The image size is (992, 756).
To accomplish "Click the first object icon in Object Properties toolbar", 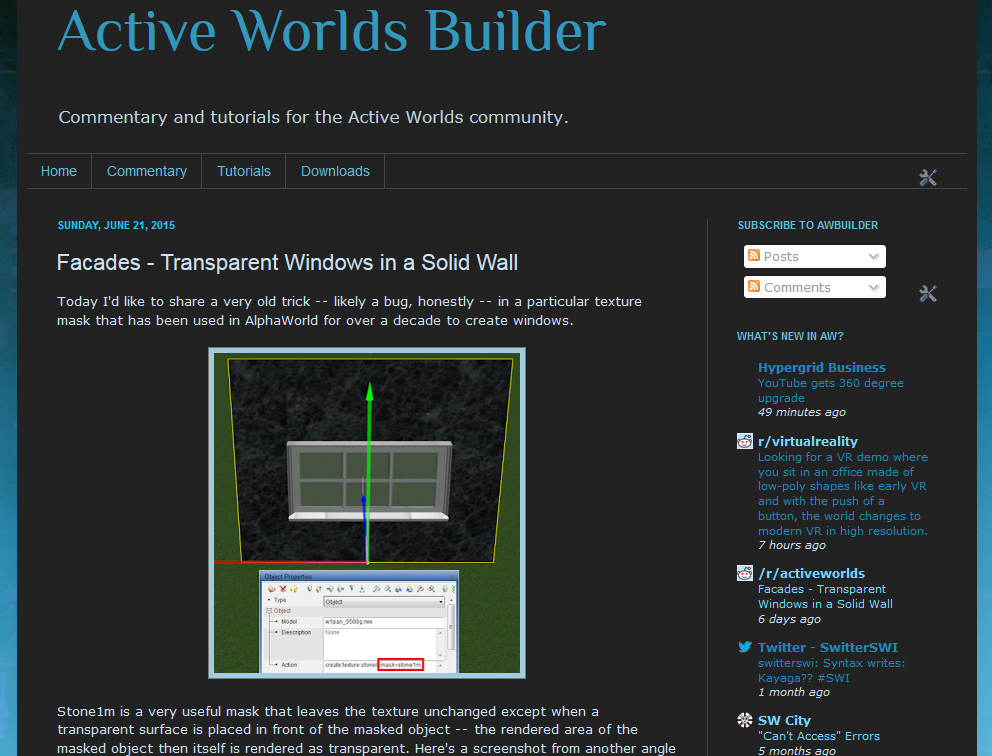I will pos(270,588).
